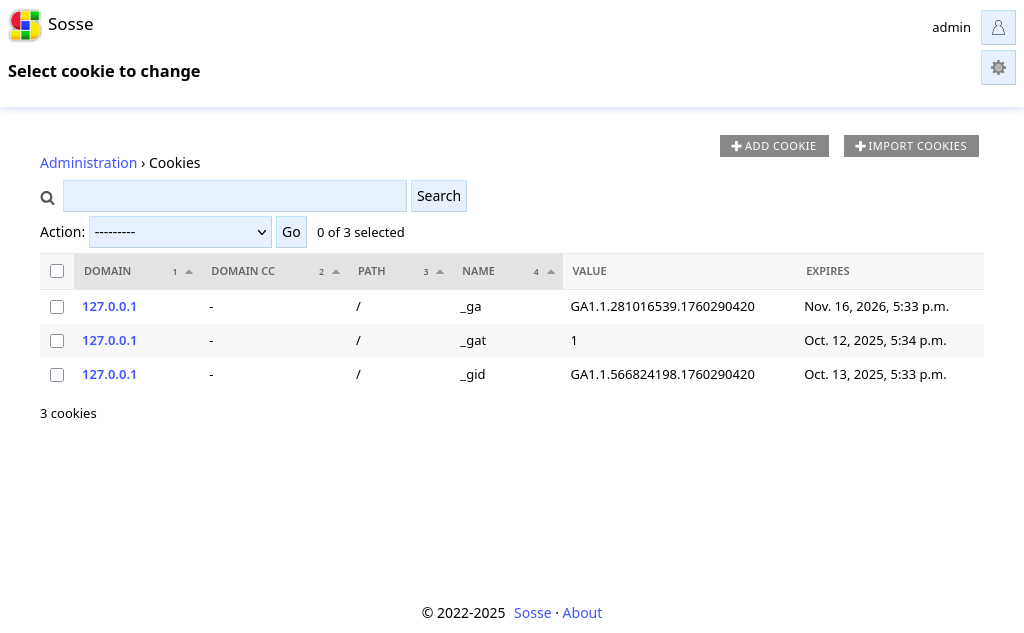This screenshot has height=633, width=1024.
Task: Click the _ga name cell
Action: [471, 306]
